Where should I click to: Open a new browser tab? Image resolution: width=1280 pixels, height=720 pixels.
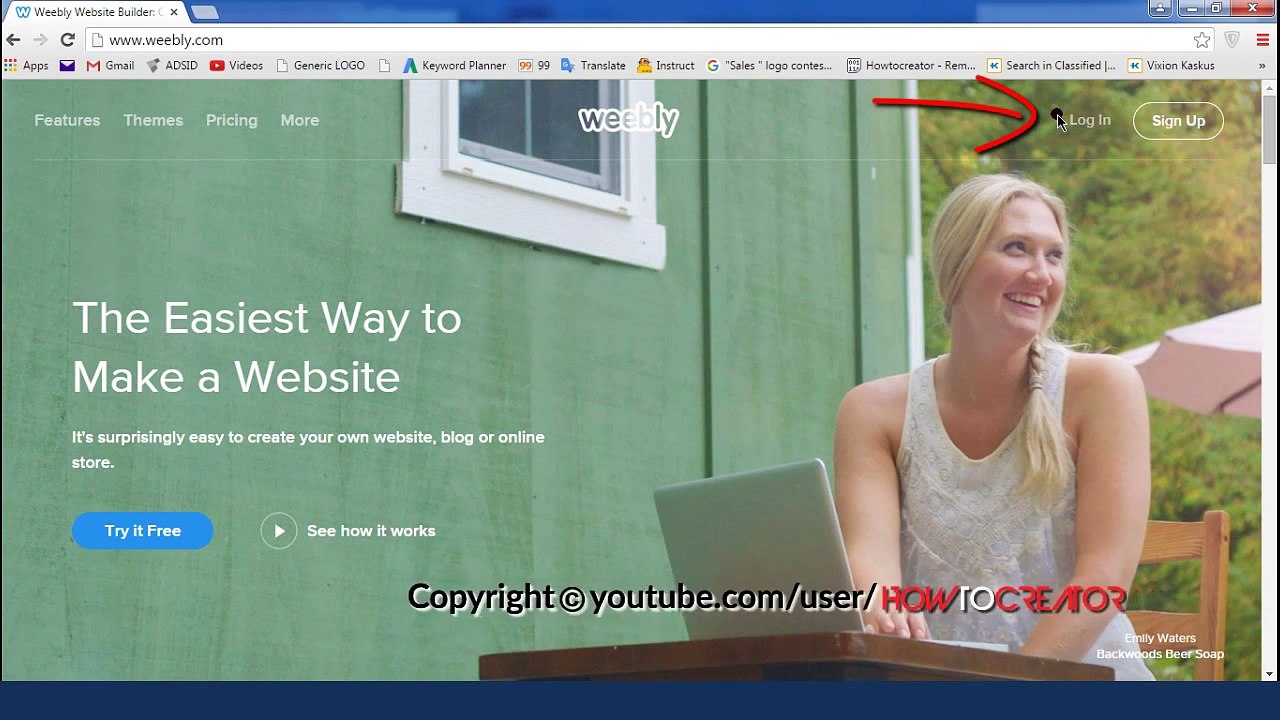[x=205, y=12]
